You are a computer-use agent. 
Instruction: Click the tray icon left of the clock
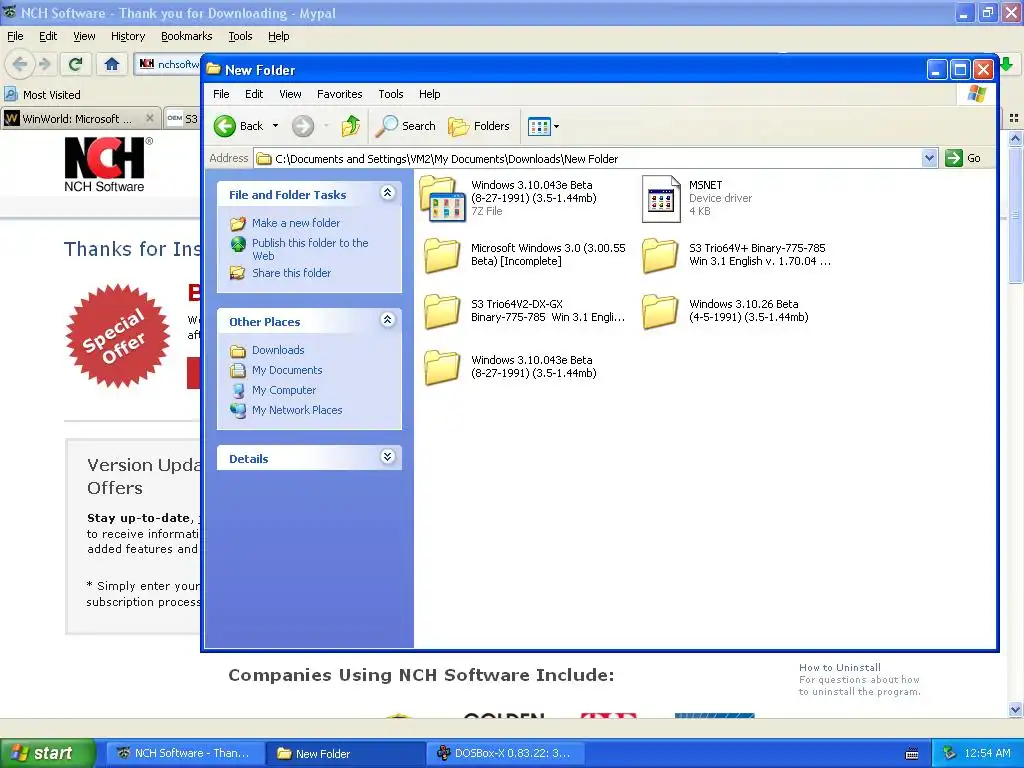[950, 753]
